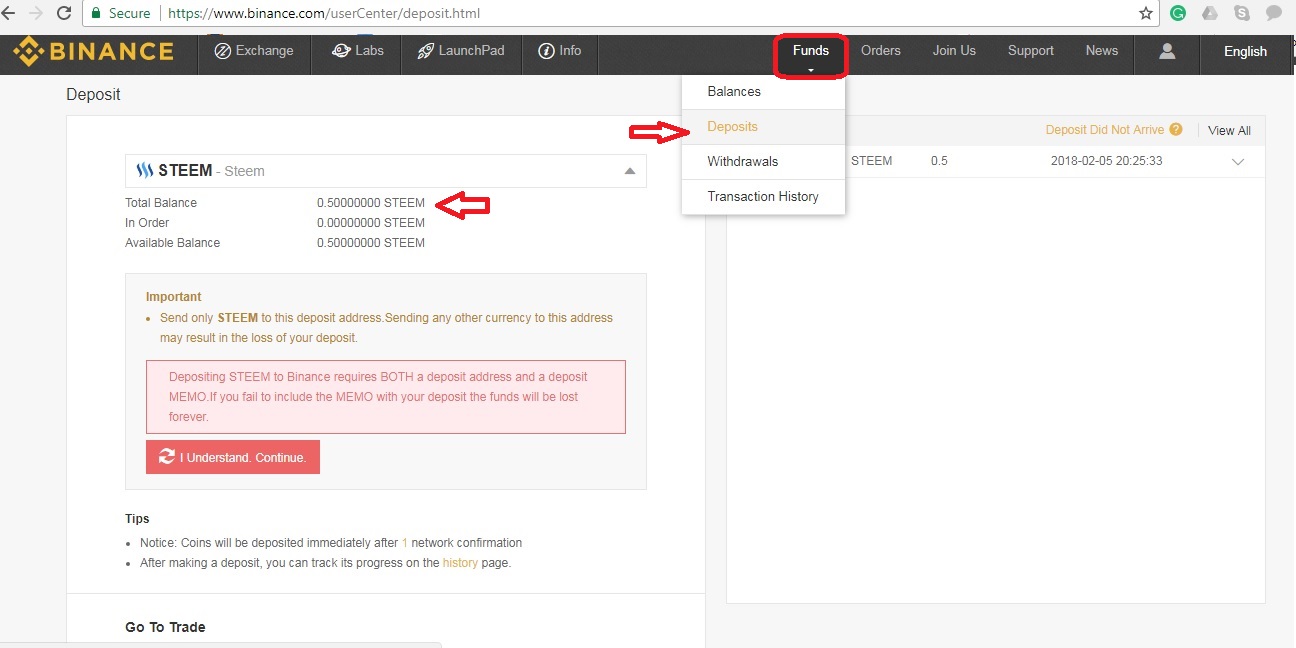Reload the page with refresh icon
Viewport: 1296px width, 648px height.
click(64, 14)
